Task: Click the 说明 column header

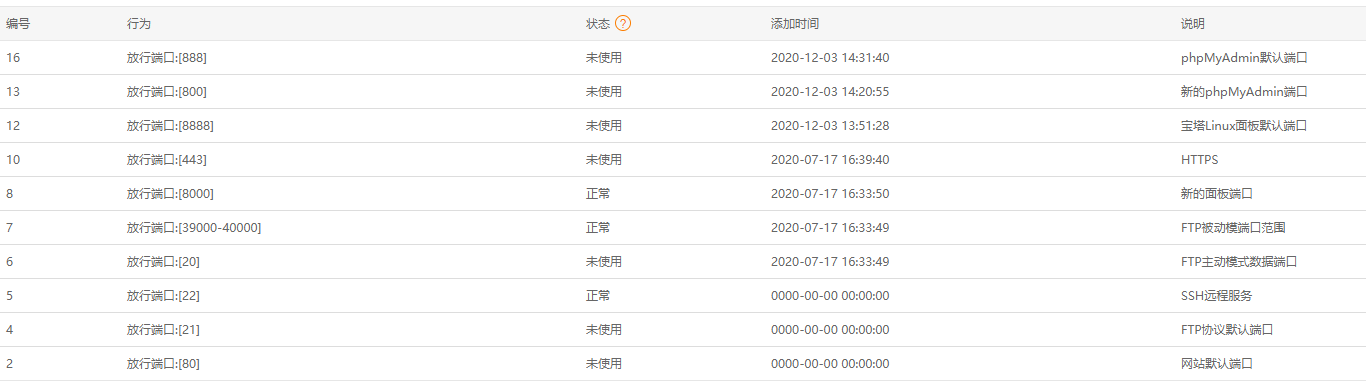Action: click(1193, 23)
